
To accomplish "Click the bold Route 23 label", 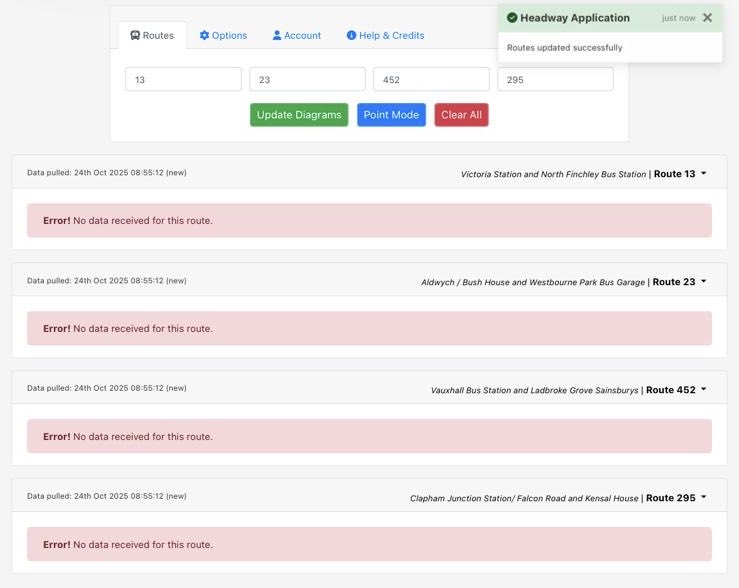I will tap(674, 282).
